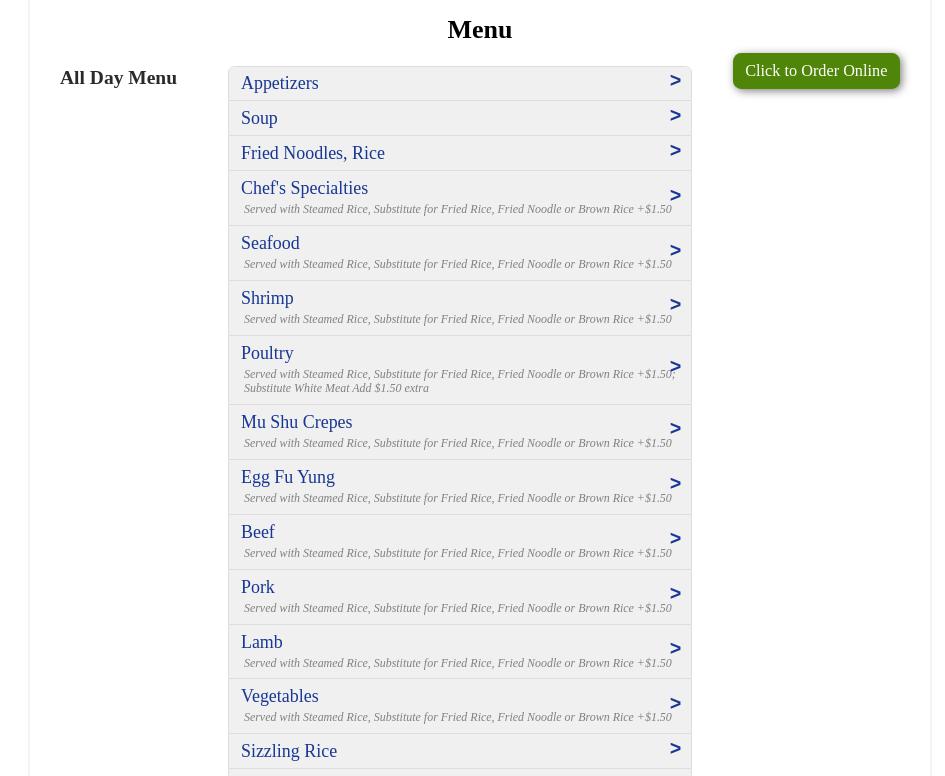Click the arrow icon next to Beef
Screen dimensions: 945x776
click(x=675, y=539)
